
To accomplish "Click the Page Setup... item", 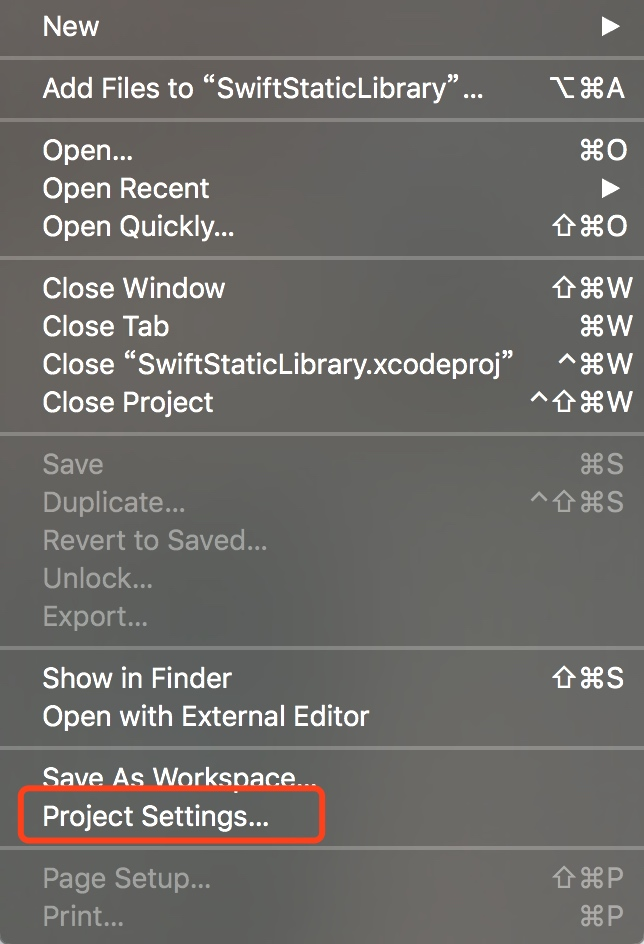I will (x=126, y=878).
